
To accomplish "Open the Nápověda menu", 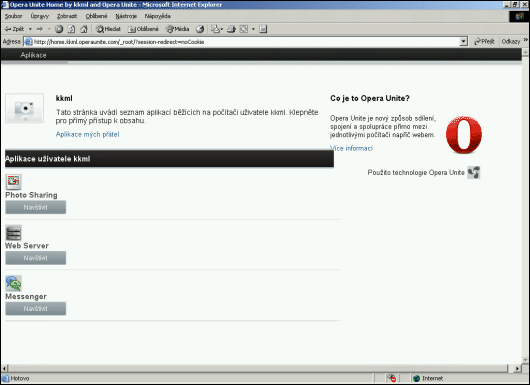I will [x=158, y=16].
